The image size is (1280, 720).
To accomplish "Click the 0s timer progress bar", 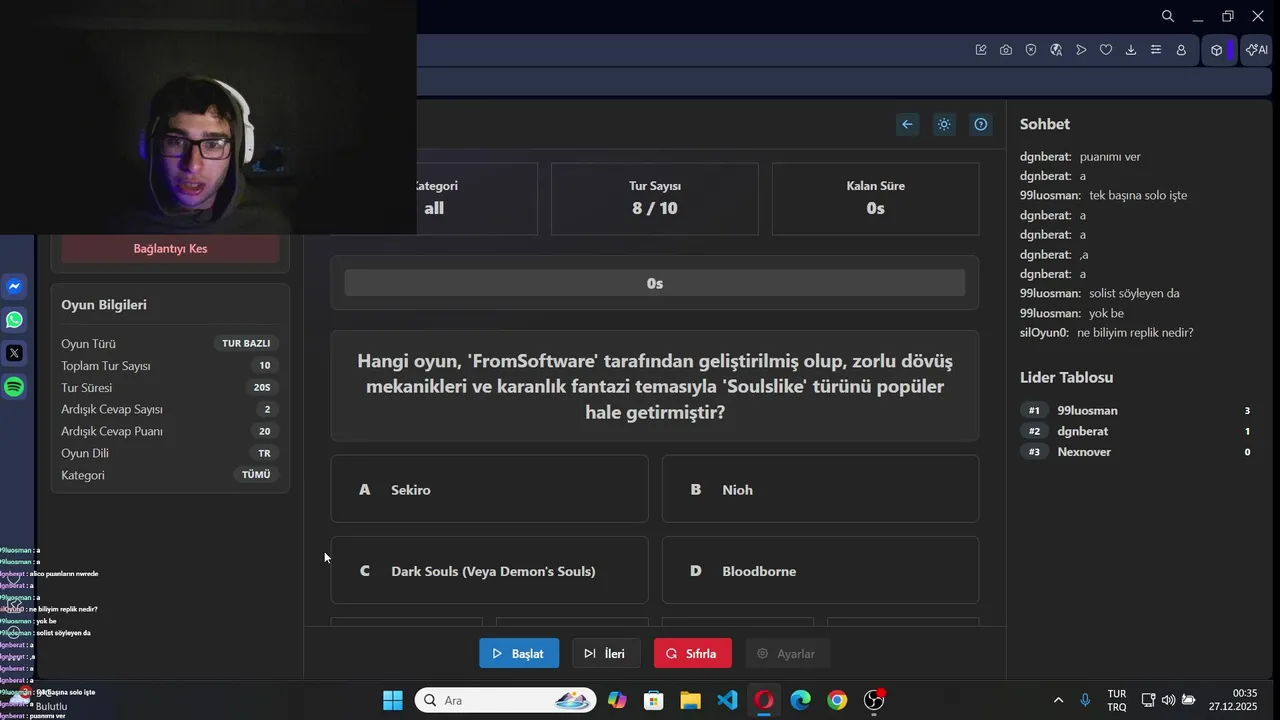I will (x=655, y=283).
